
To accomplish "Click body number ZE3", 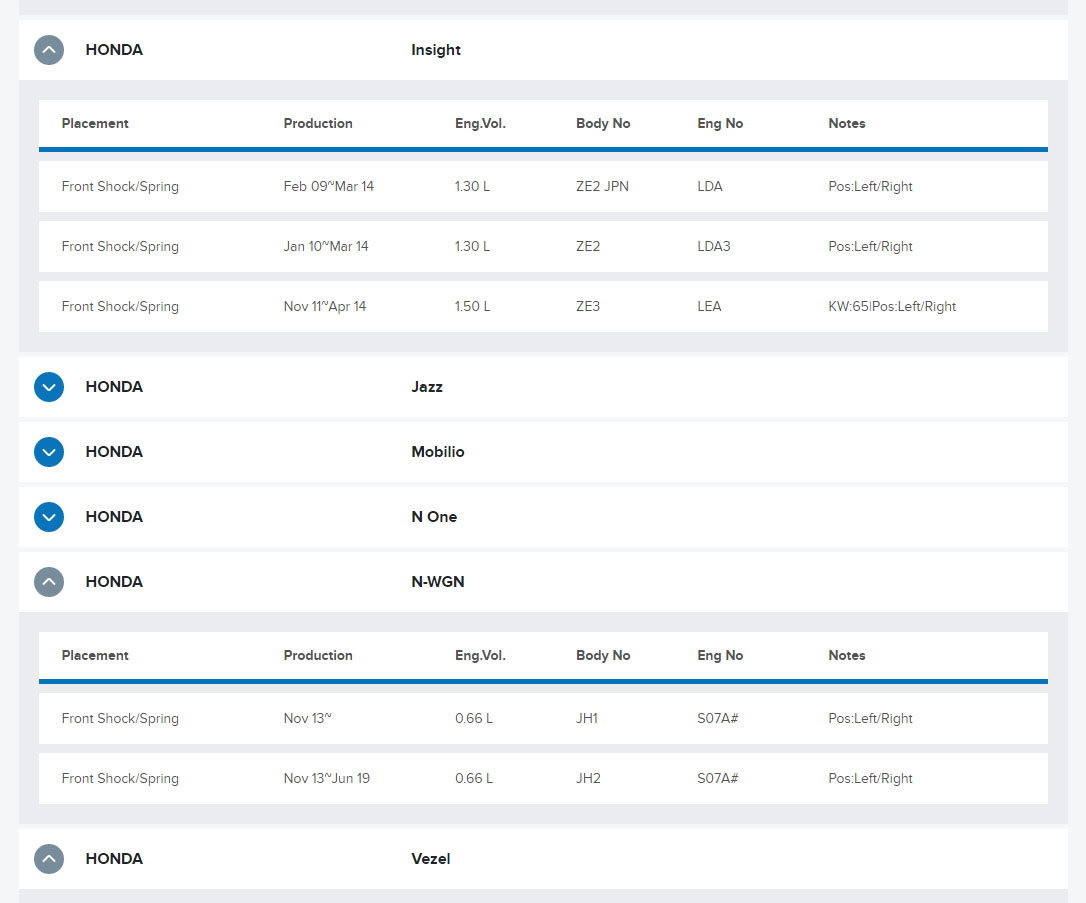I will (587, 307).
